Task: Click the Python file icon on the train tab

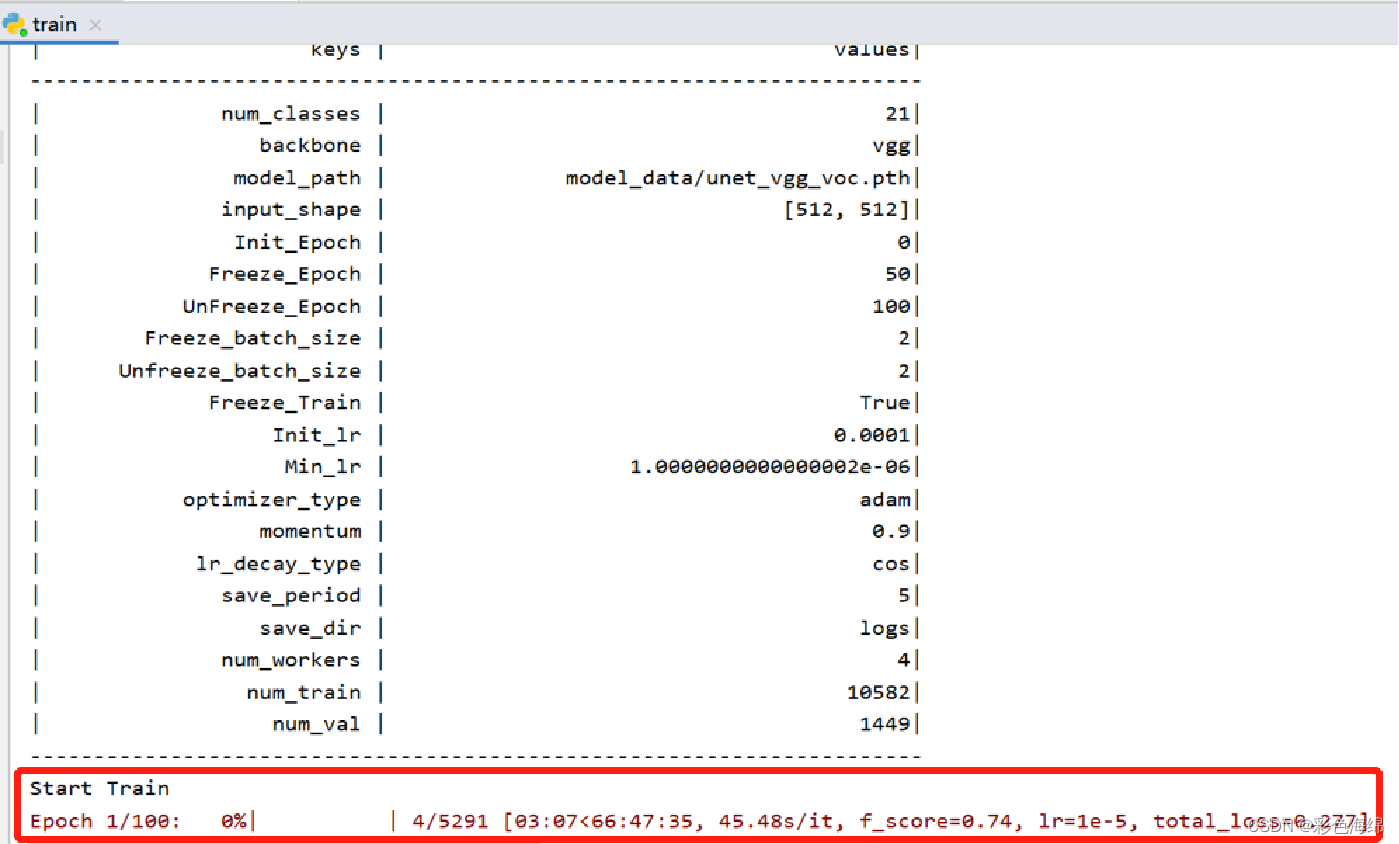Action: [x=14, y=24]
